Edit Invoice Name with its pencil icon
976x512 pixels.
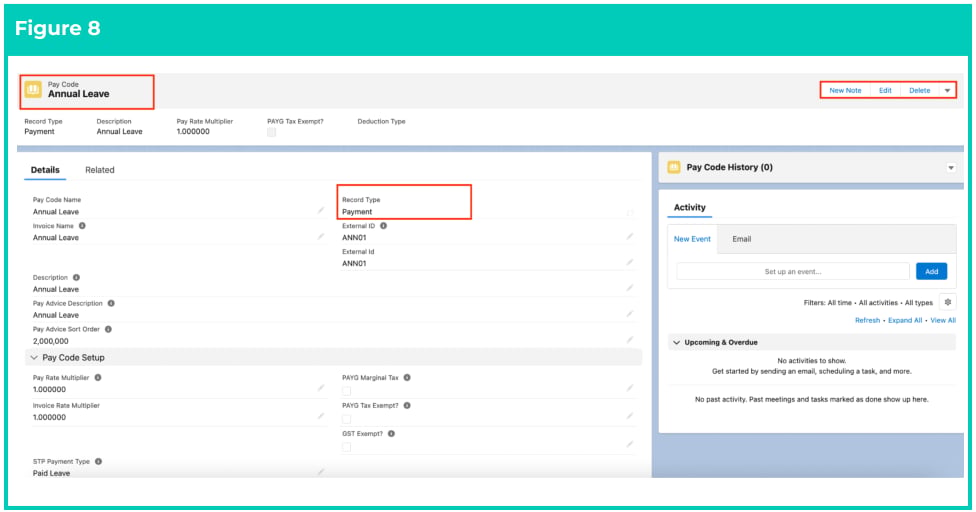(321, 236)
